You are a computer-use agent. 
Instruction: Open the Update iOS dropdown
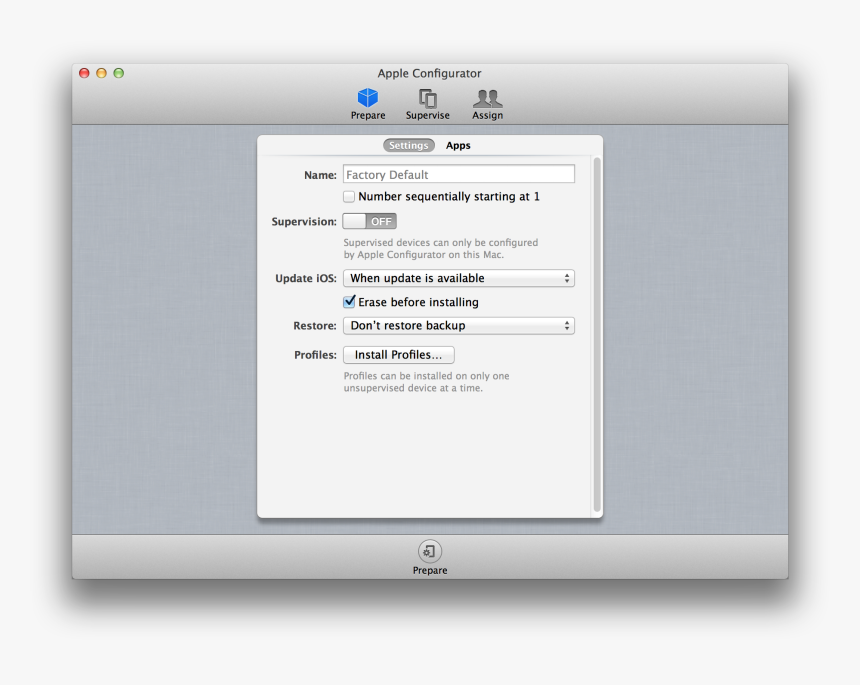pos(458,278)
